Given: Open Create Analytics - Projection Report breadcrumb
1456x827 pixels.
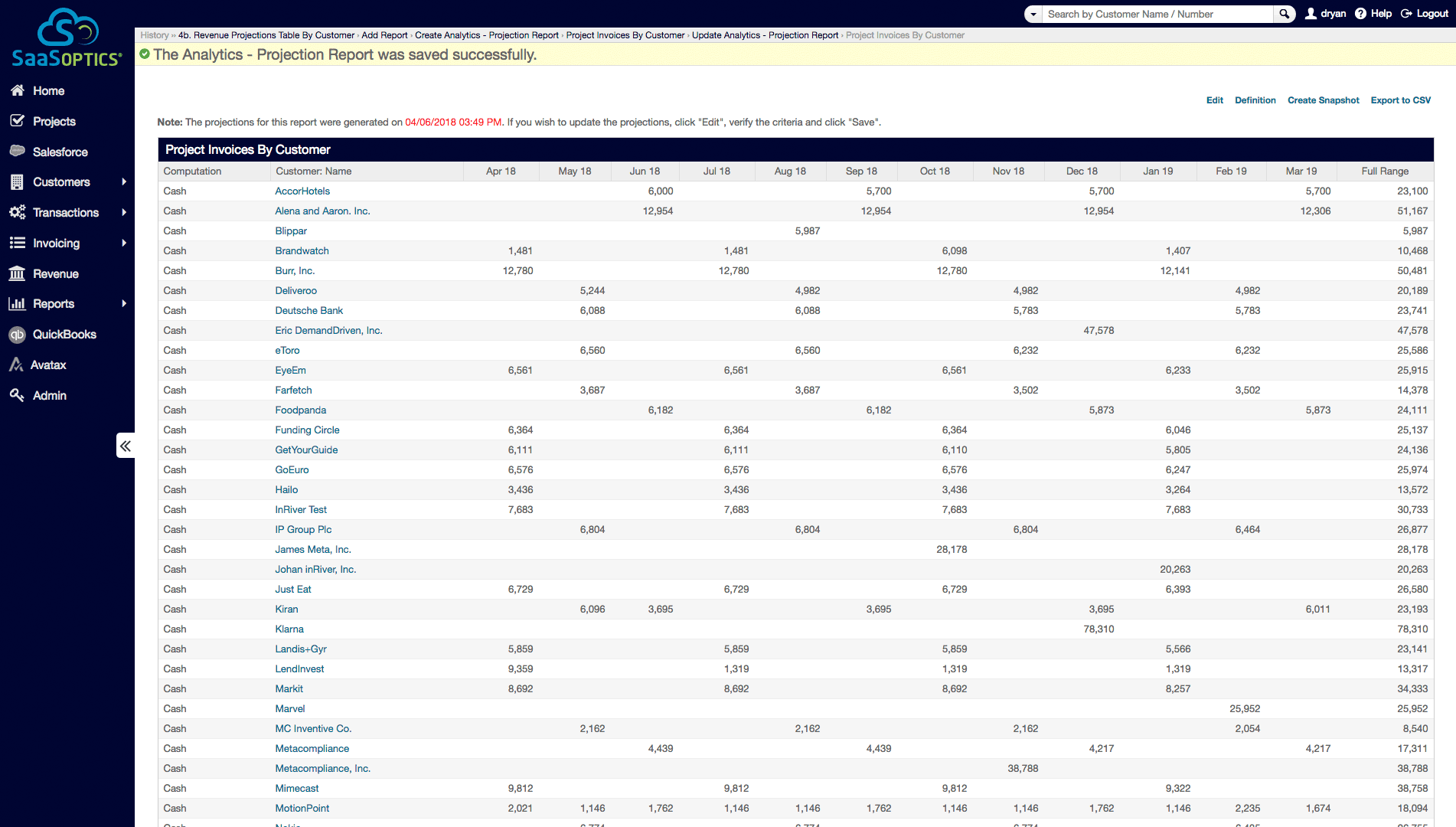Looking at the screenshot, I should (x=487, y=35).
